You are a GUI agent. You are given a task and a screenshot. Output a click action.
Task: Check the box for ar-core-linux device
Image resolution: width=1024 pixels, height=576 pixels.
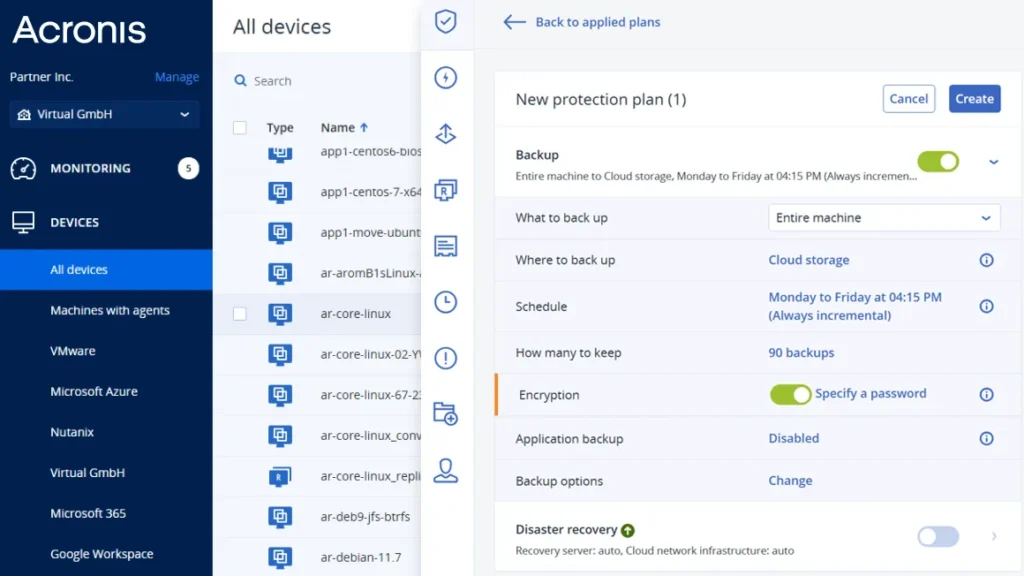240,314
